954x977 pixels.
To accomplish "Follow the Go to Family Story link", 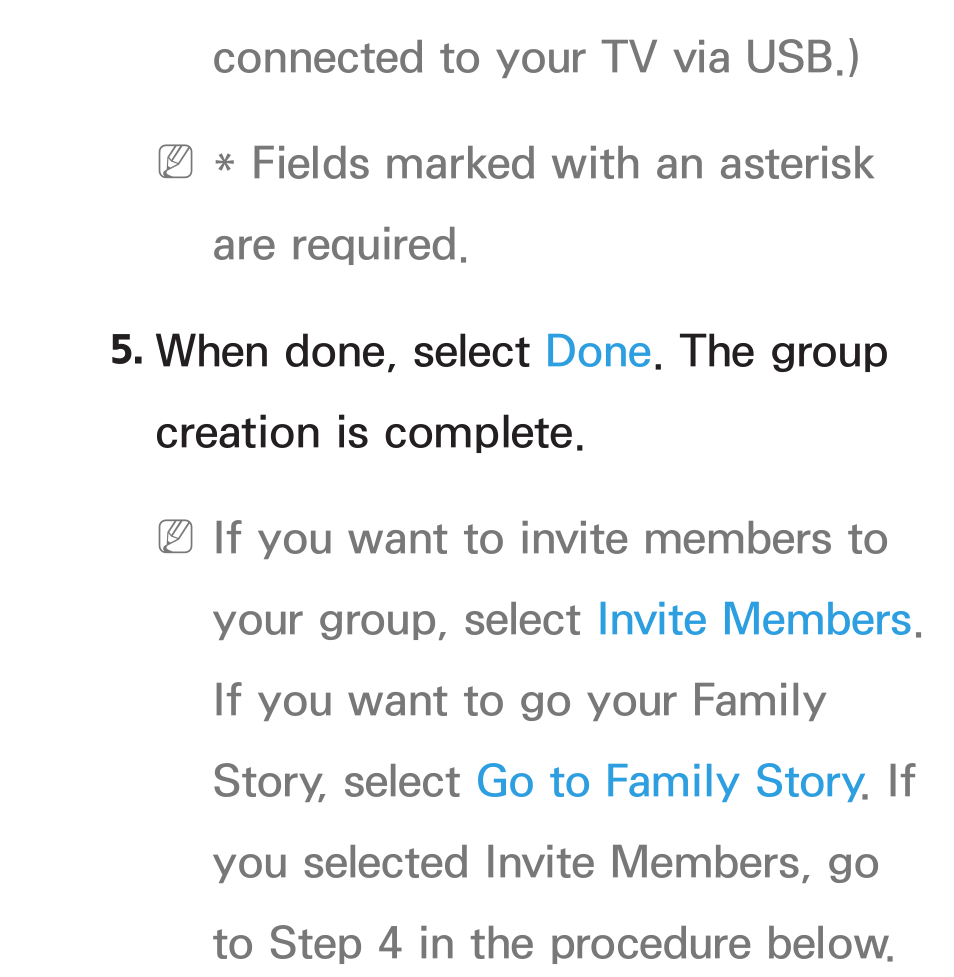I will click(x=669, y=782).
